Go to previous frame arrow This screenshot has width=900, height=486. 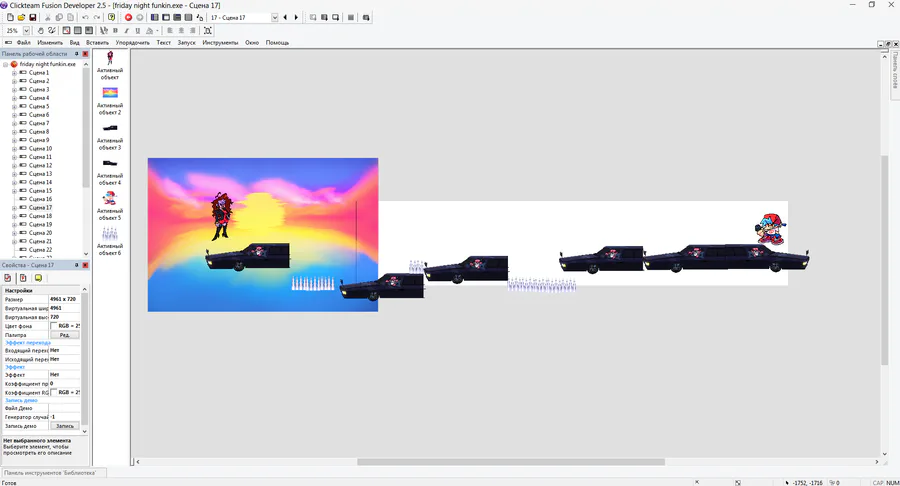click(x=285, y=18)
